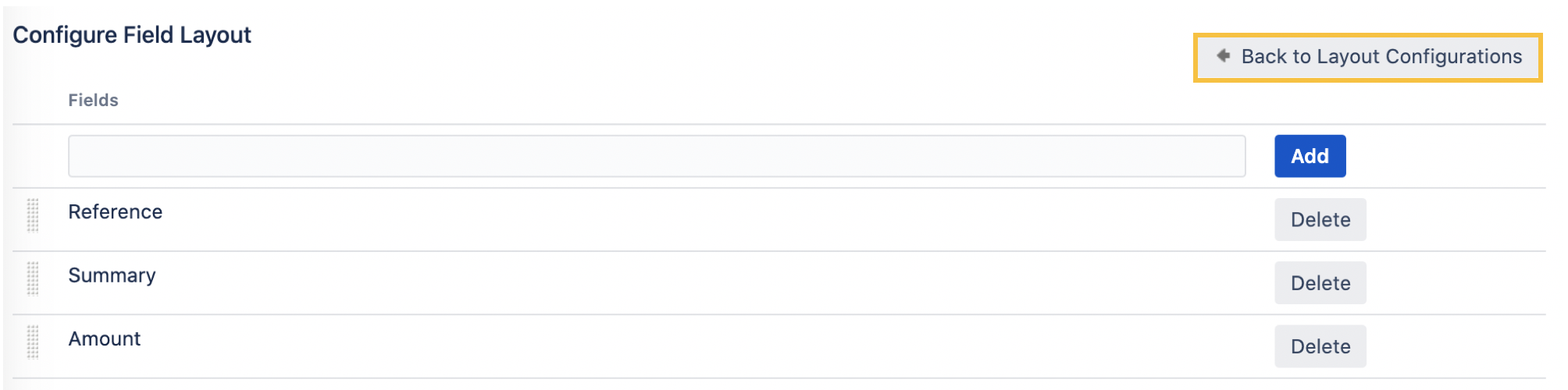
Task: Click the Back to Layout Configurations text
Action: [1381, 57]
